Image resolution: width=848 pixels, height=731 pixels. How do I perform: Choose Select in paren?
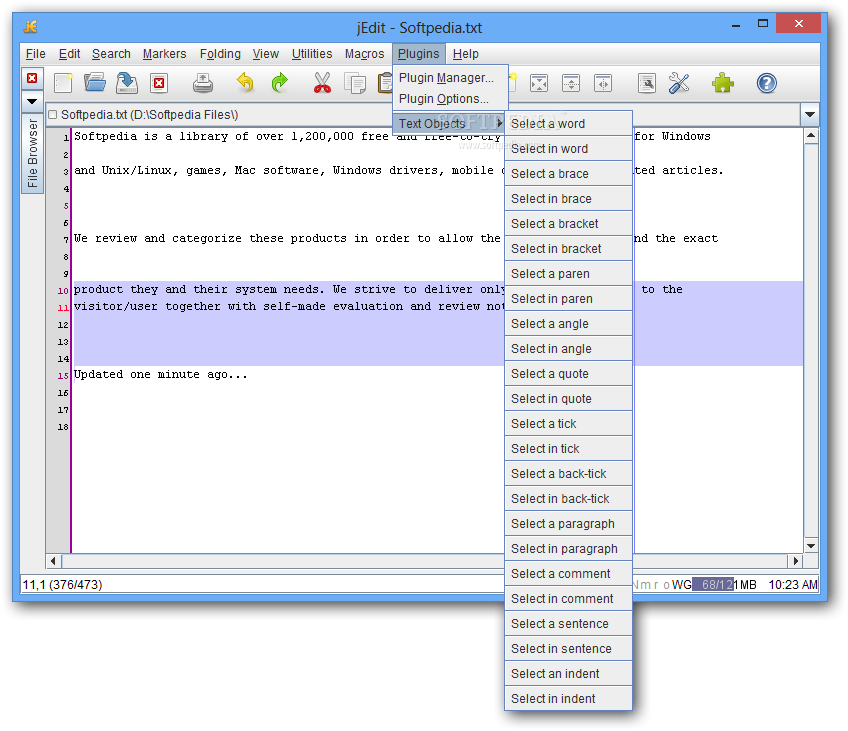click(568, 298)
